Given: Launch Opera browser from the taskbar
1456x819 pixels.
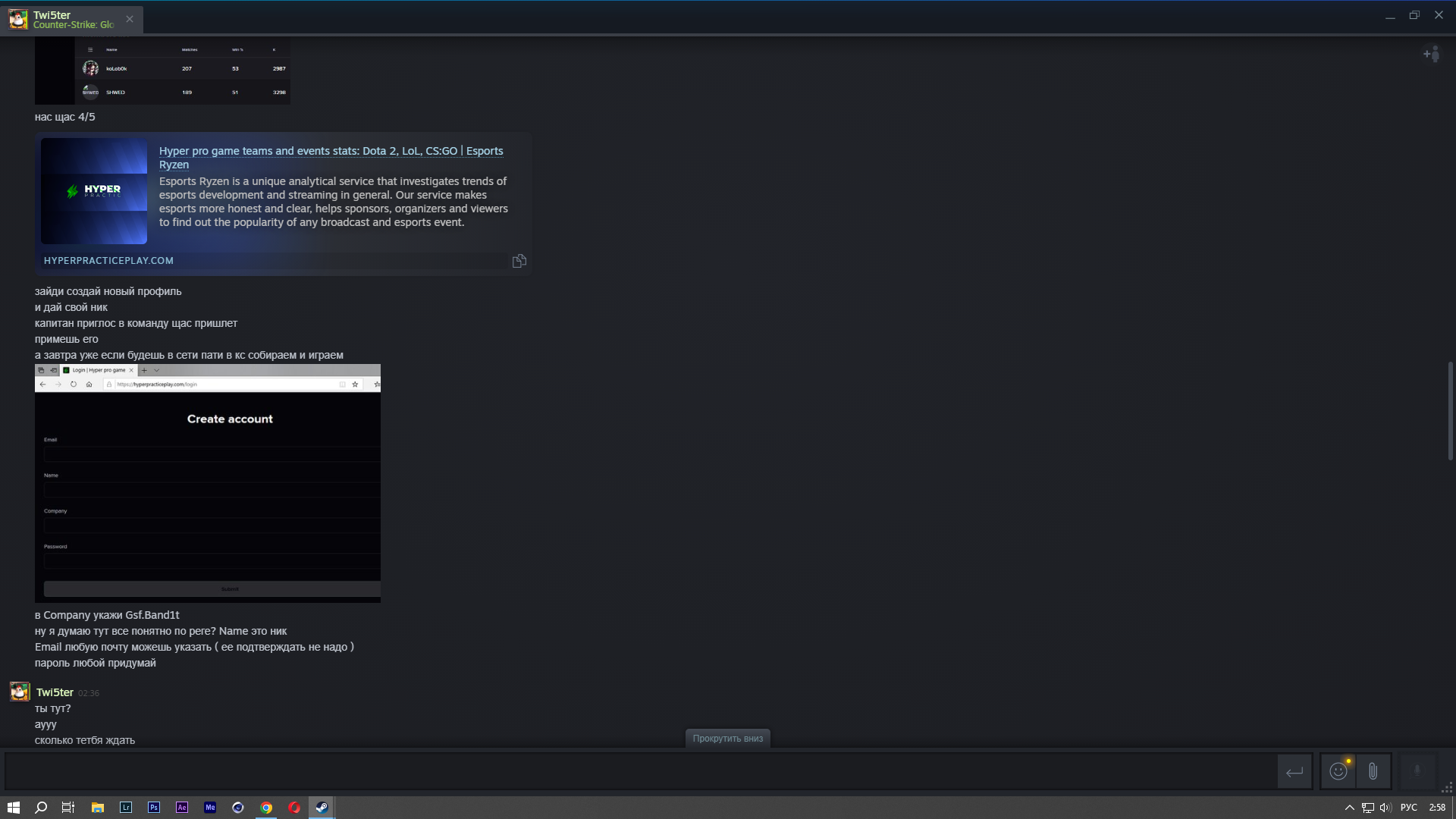Looking at the screenshot, I should pyautogui.click(x=294, y=808).
